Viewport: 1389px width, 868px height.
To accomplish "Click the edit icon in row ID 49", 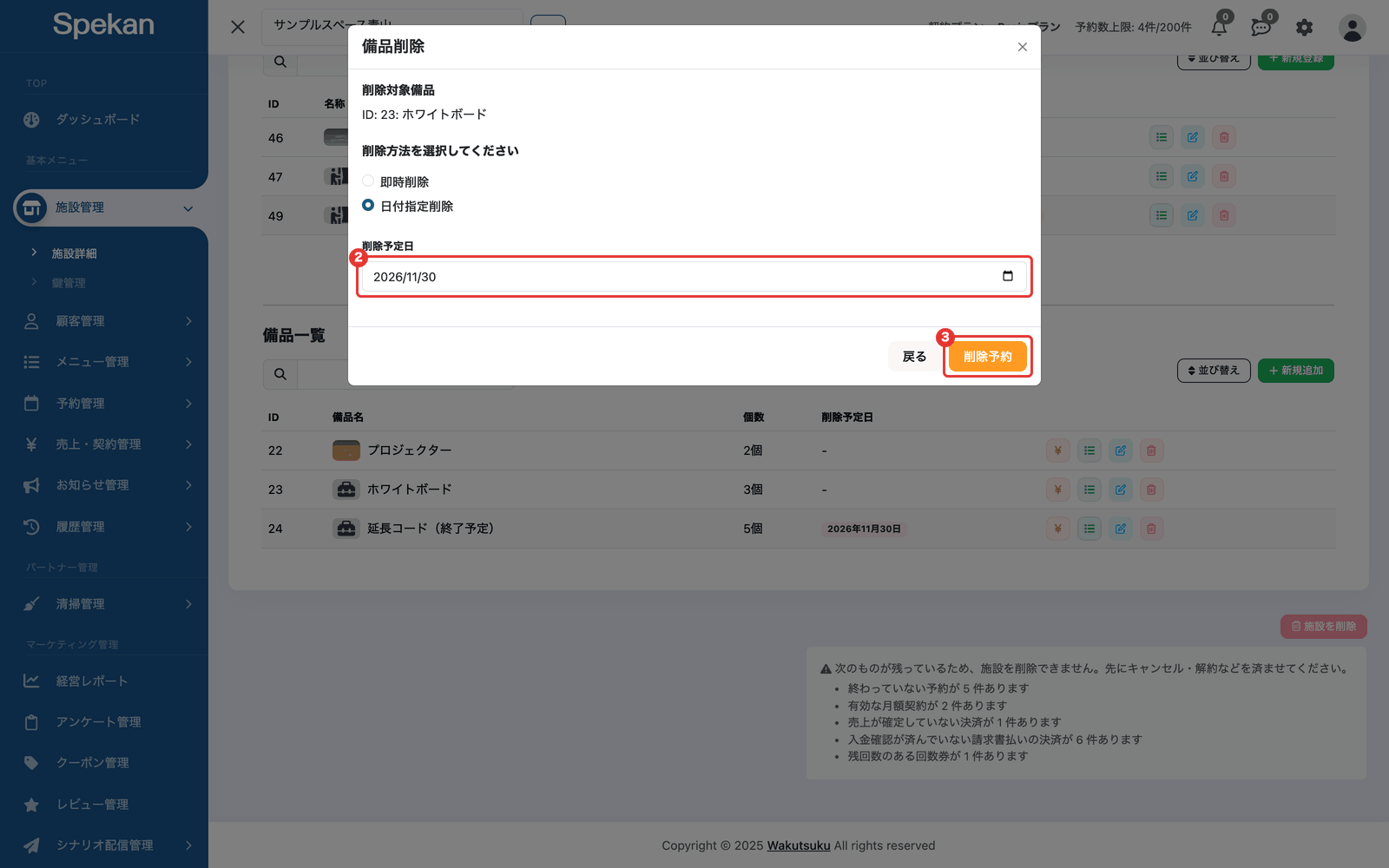I will coord(1193,215).
